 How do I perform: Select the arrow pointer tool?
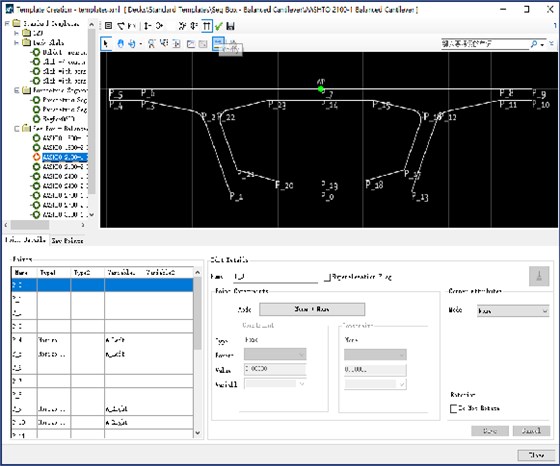tap(106, 44)
